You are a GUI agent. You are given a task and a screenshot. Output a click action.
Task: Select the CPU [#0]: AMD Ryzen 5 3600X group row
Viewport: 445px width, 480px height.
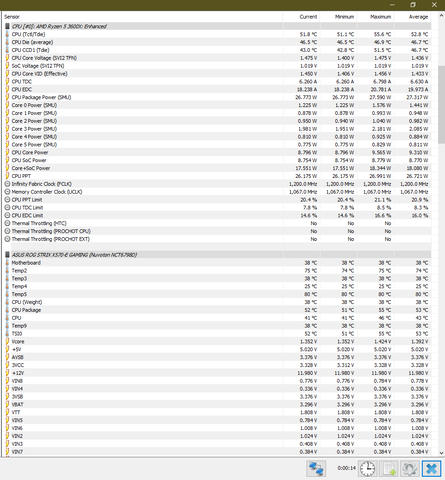[x=218, y=26]
